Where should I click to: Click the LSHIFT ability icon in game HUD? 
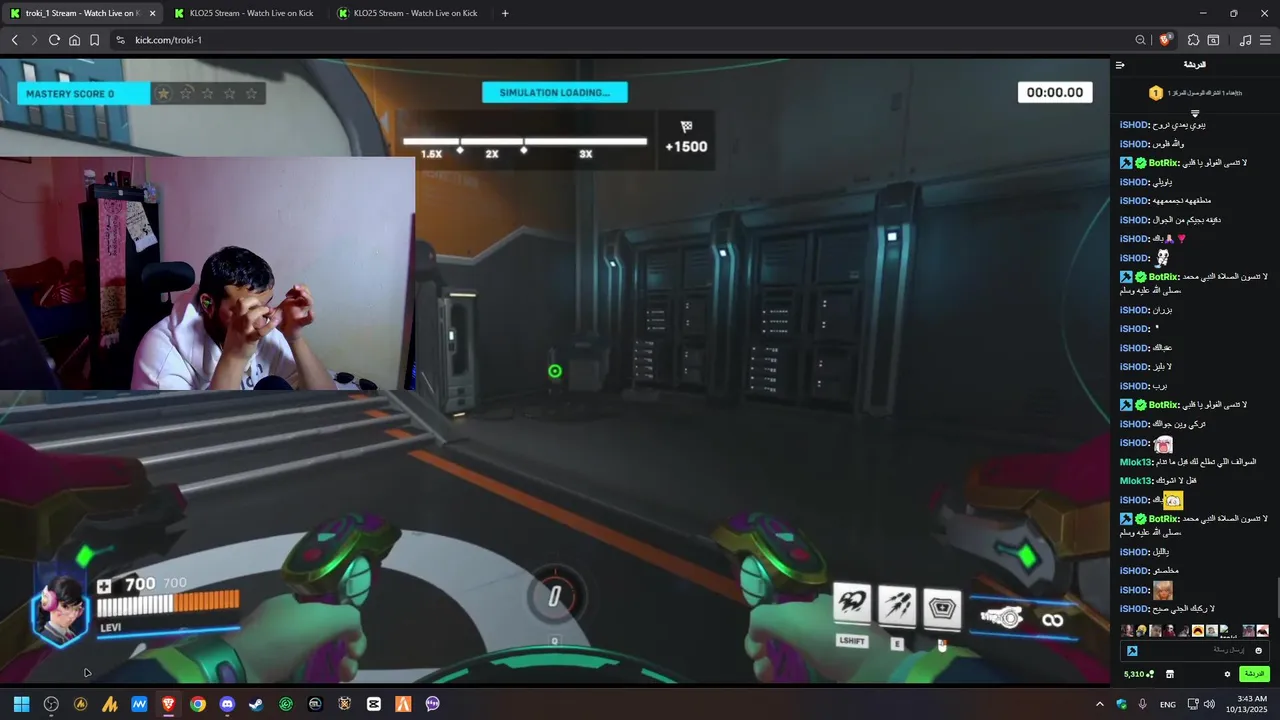coord(852,604)
